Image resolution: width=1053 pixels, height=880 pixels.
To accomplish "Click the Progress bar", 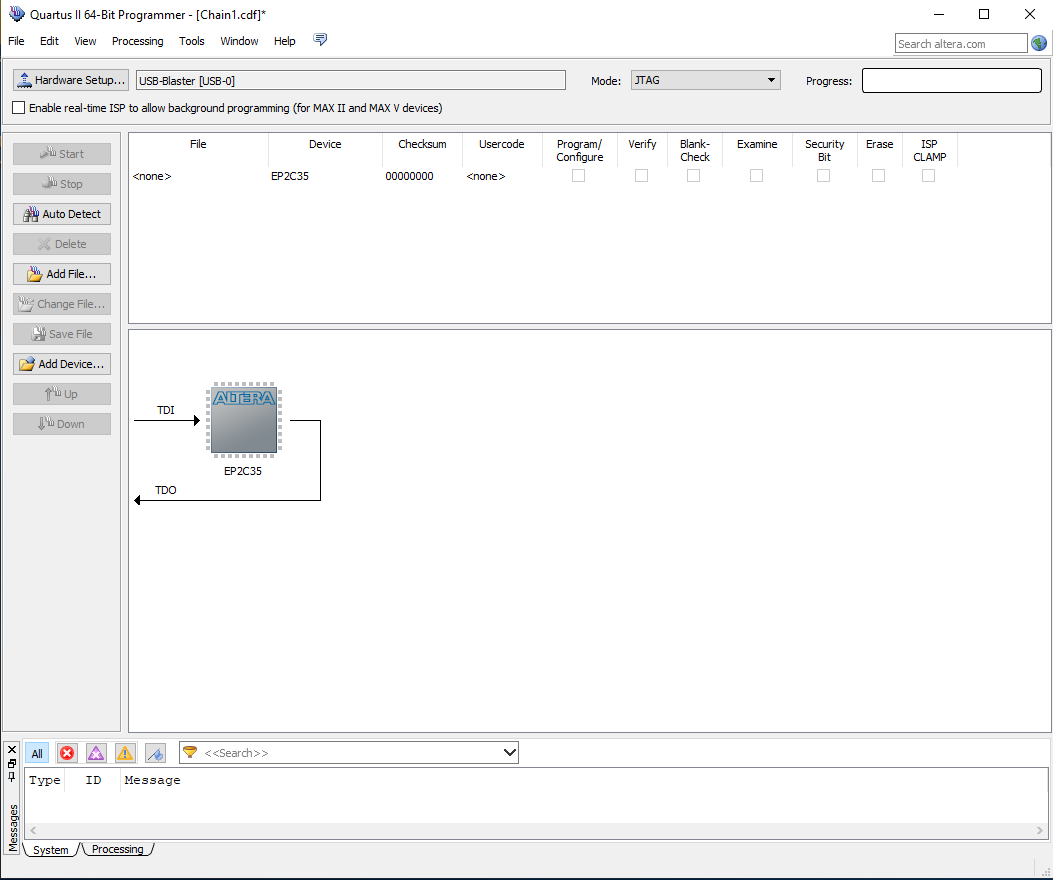I will pyautogui.click(x=952, y=81).
